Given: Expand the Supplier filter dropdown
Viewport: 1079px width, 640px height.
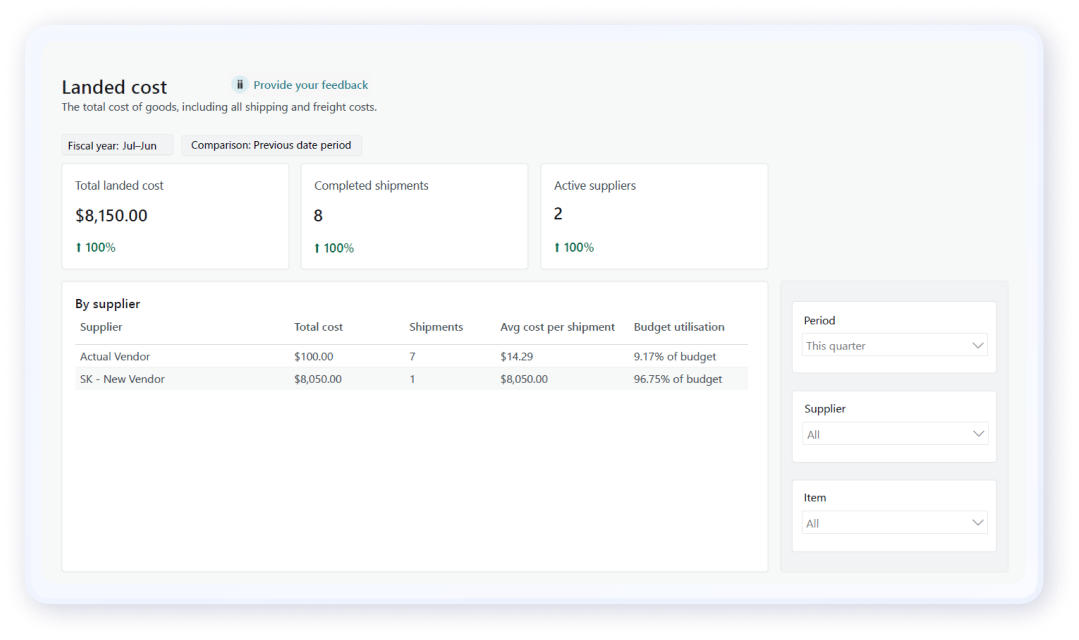Looking at the screenshot, I should coord(894,435).
